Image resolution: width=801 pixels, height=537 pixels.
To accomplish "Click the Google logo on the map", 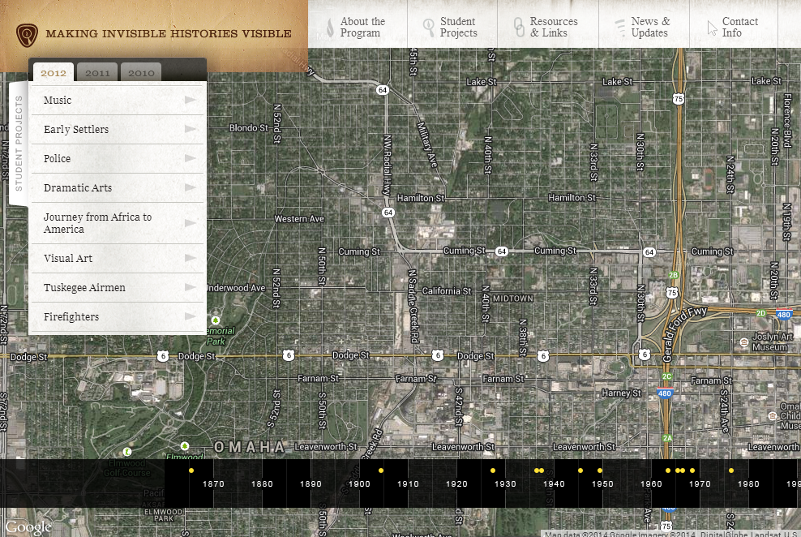I will 28,527.
